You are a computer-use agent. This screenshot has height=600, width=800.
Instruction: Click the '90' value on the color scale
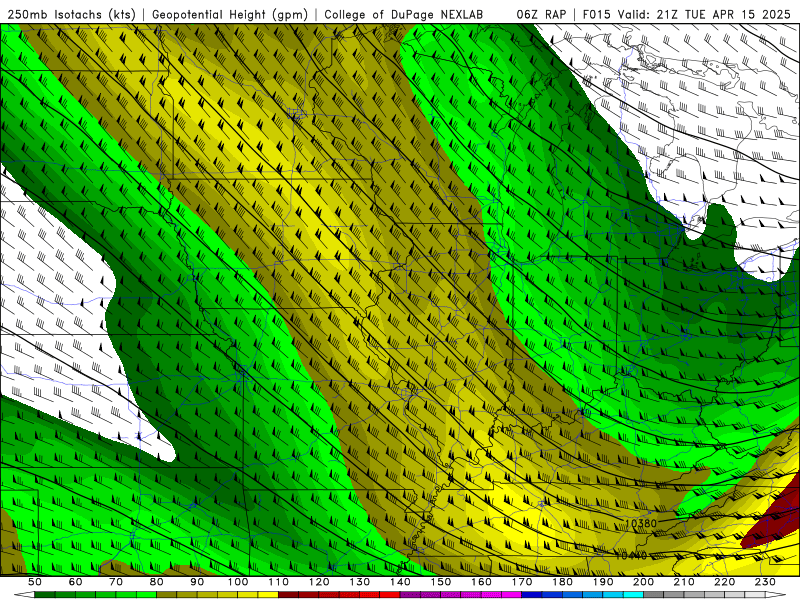tap(197, 582)
